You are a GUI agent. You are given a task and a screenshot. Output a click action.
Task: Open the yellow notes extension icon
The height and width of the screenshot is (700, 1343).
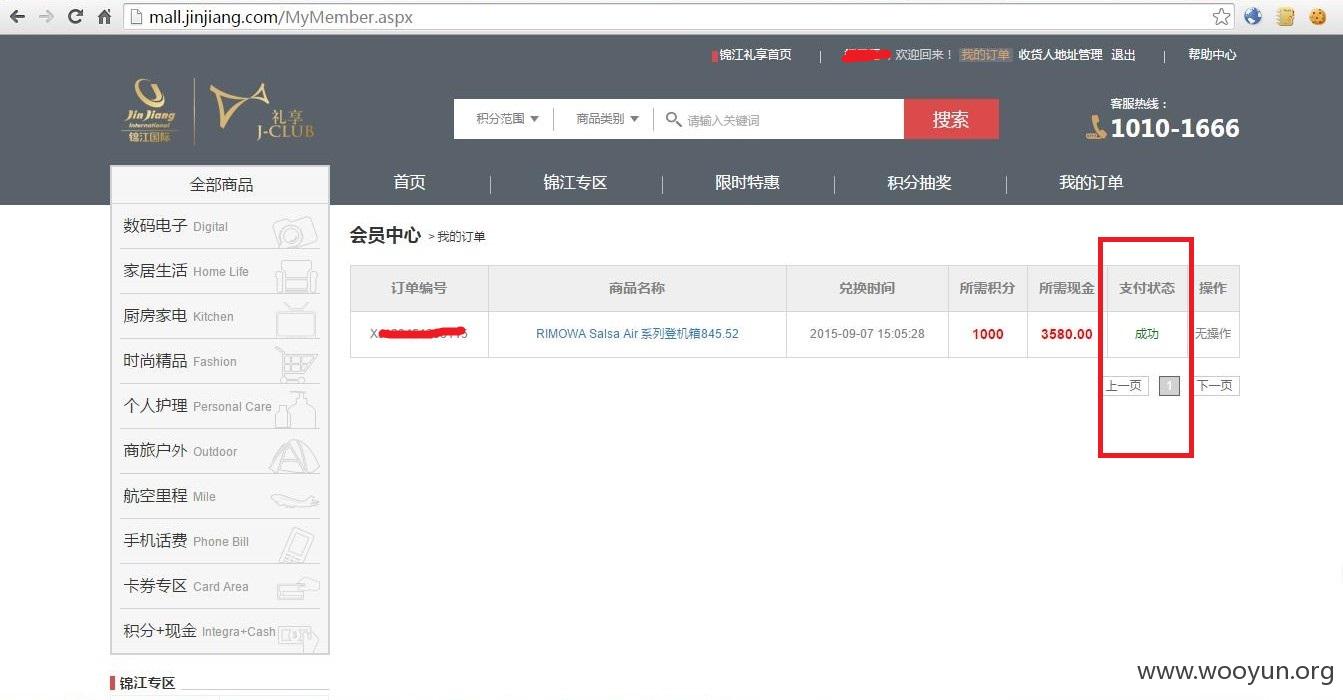(1286, 17)
